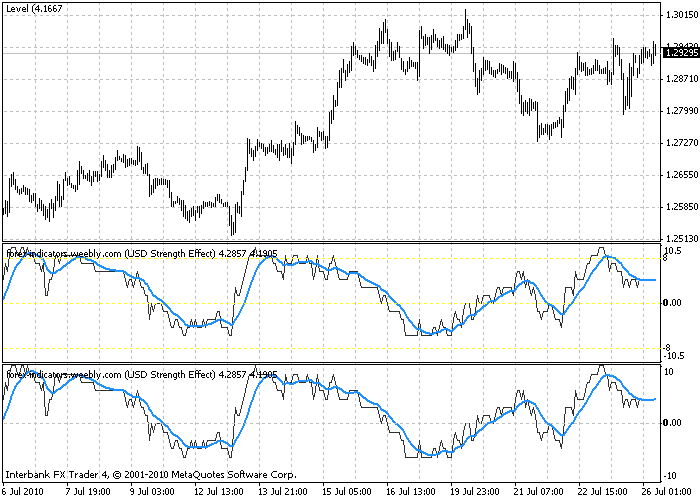
Task: Click the Level (4.1667 label at top
Action: pos(34,8)
